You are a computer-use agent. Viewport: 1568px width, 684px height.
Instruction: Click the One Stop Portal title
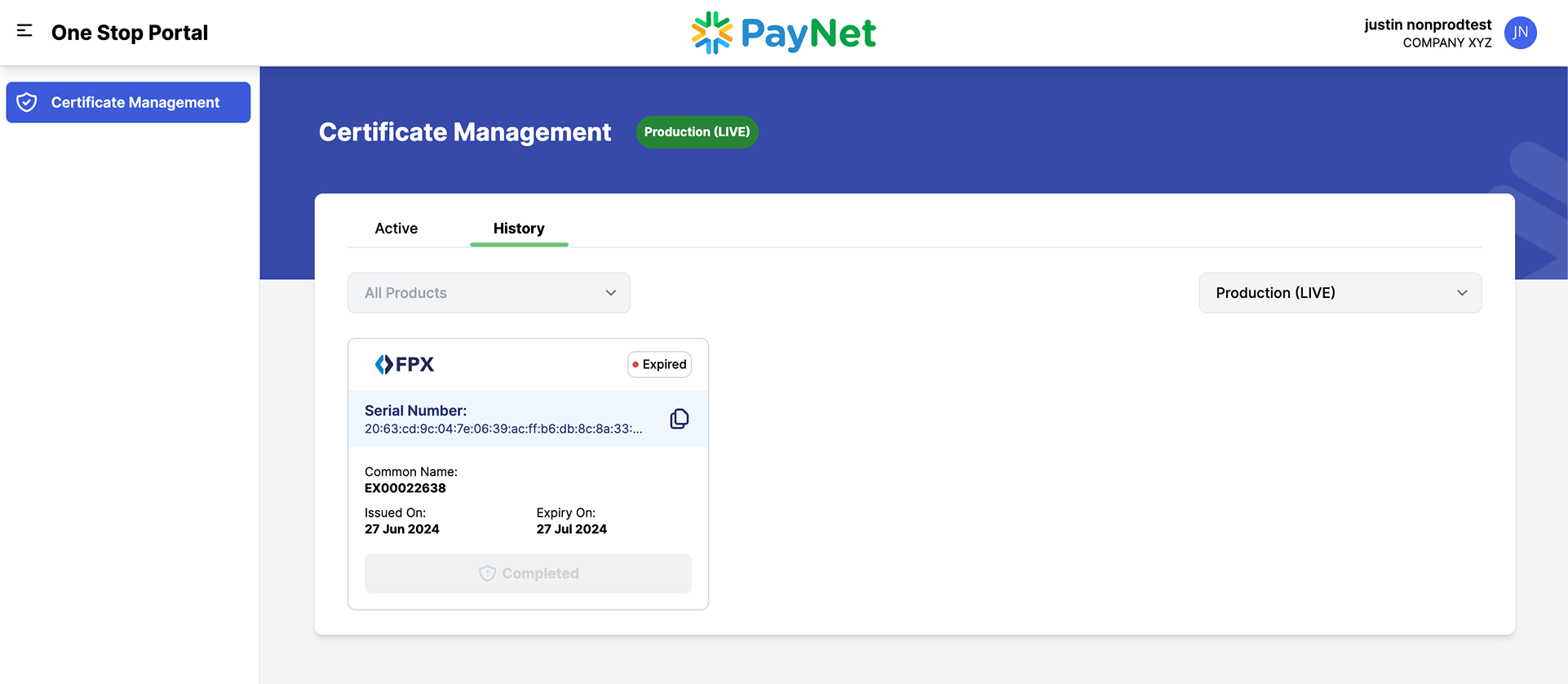[x=130, y=33]
